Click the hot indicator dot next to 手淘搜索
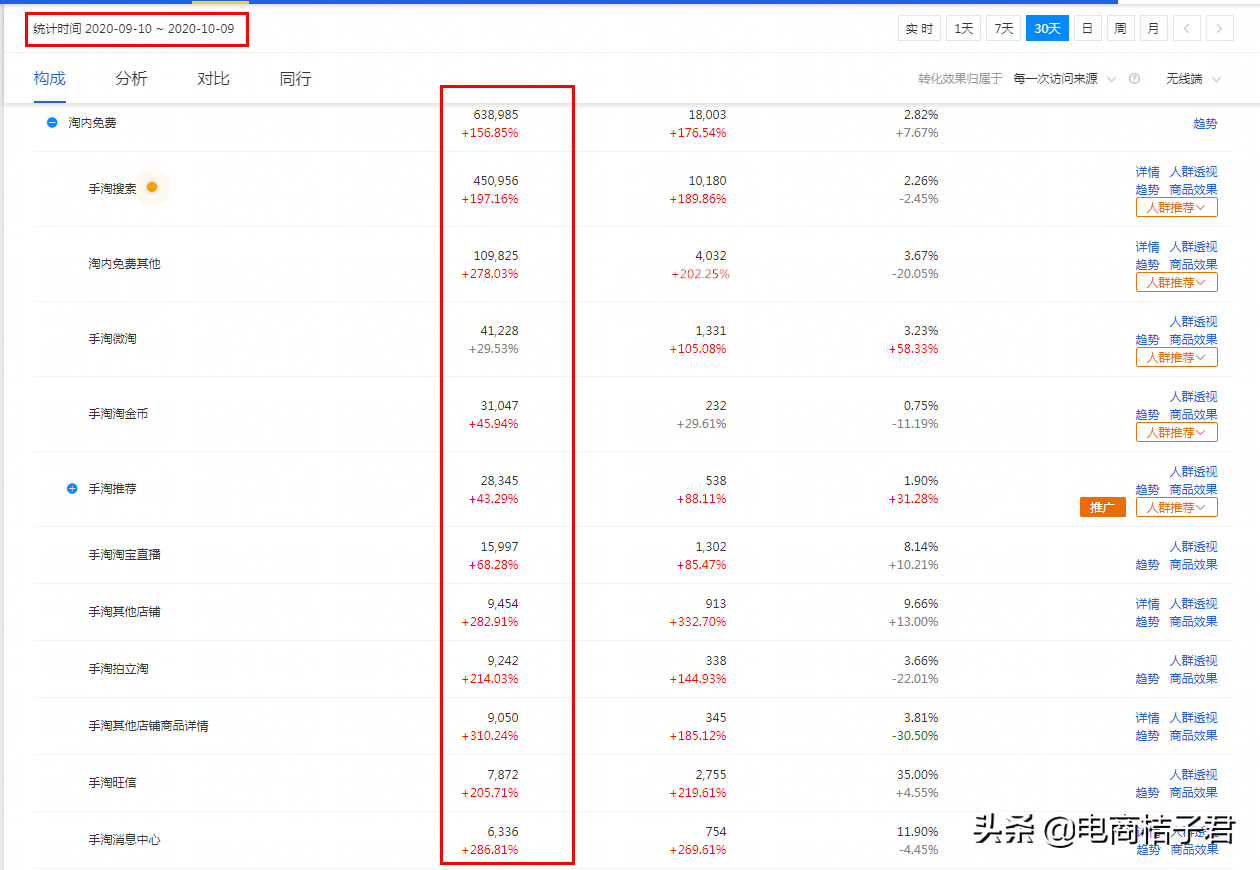1260x870 pixels. pos(151,187)
